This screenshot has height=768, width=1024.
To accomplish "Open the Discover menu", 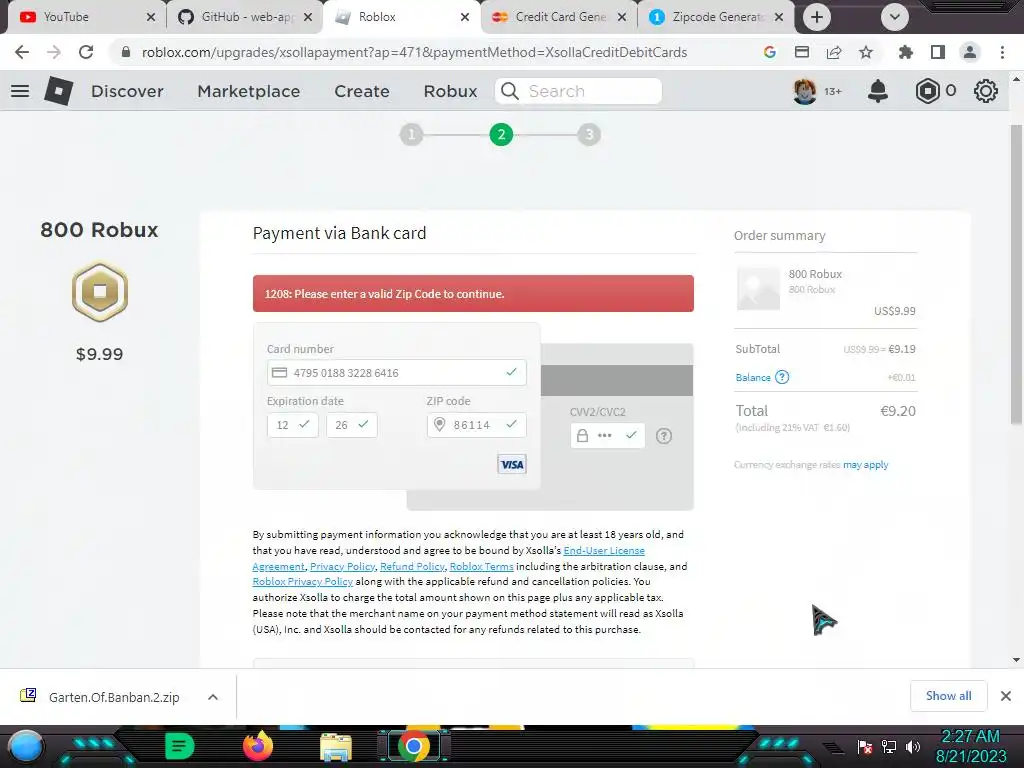I will pos(127,91).
